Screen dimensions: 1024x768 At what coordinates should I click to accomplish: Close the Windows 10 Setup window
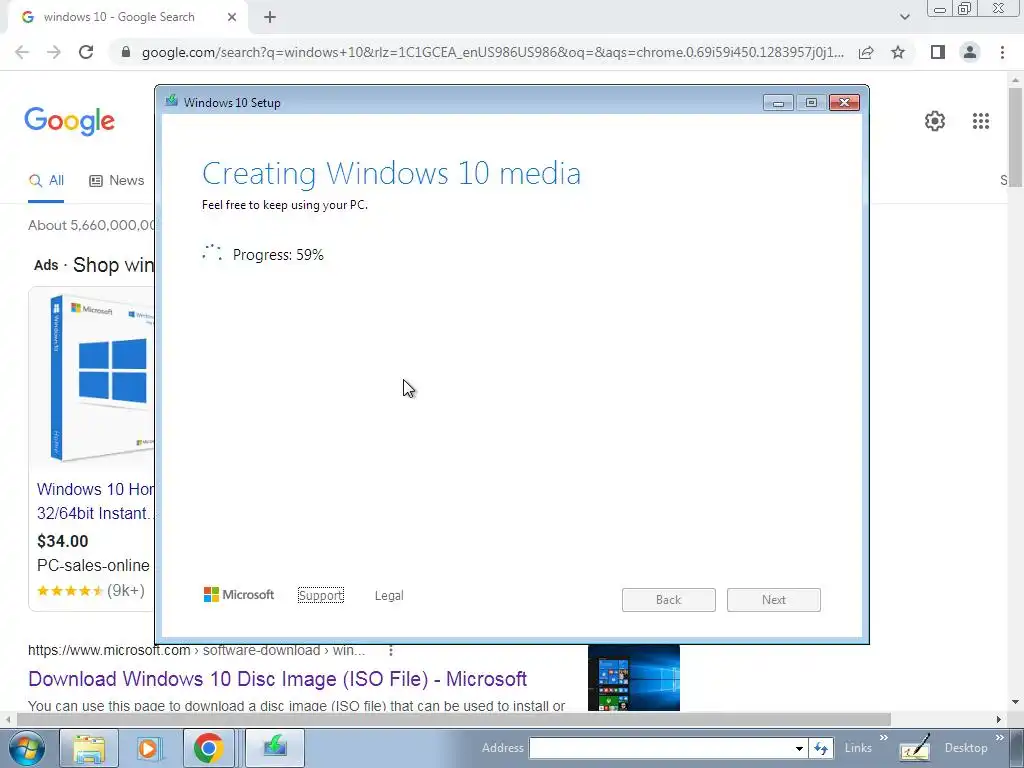[844, 103]
